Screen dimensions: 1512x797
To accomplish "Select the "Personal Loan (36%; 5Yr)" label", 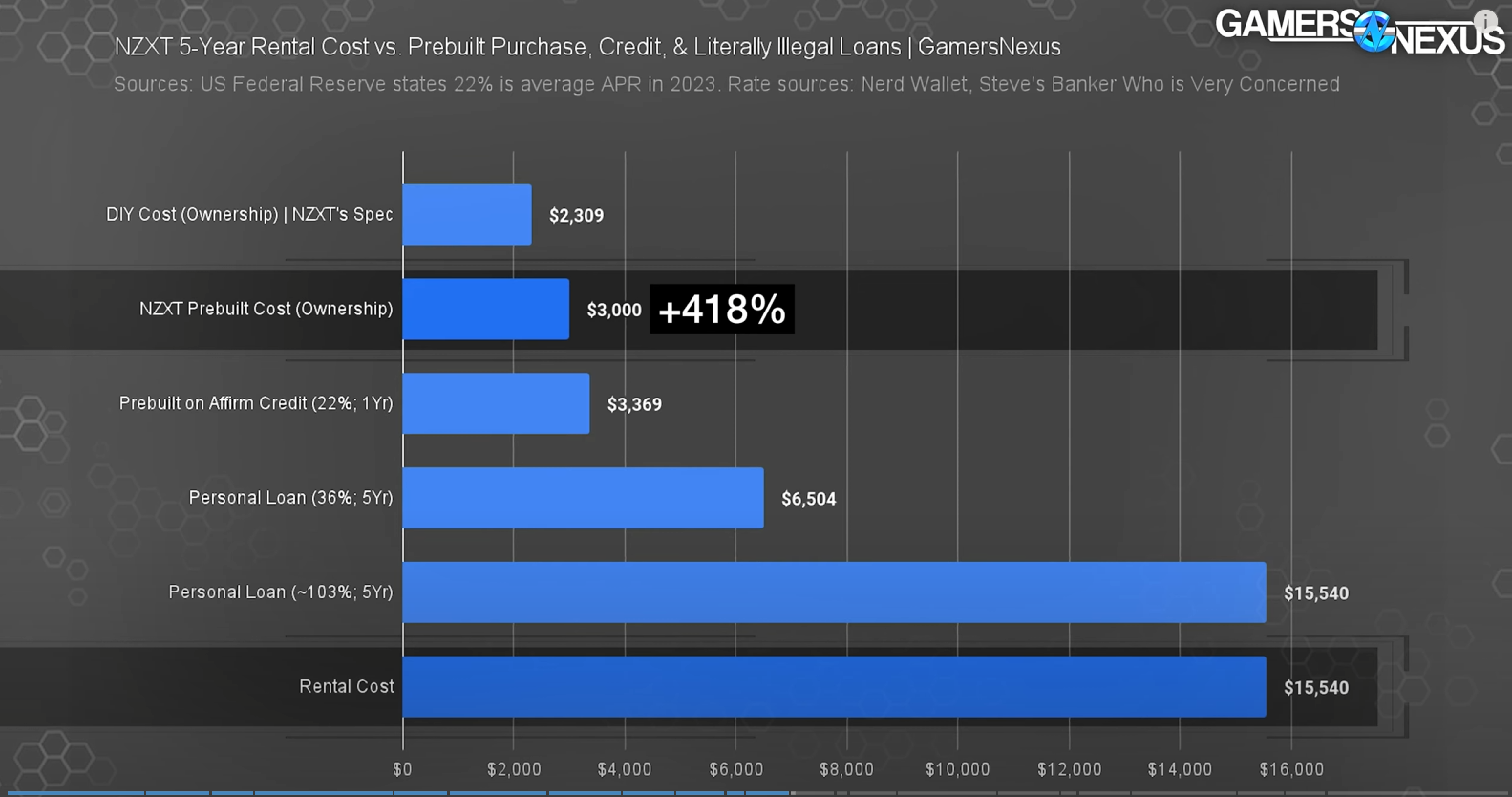I will [x=291, y=498].
